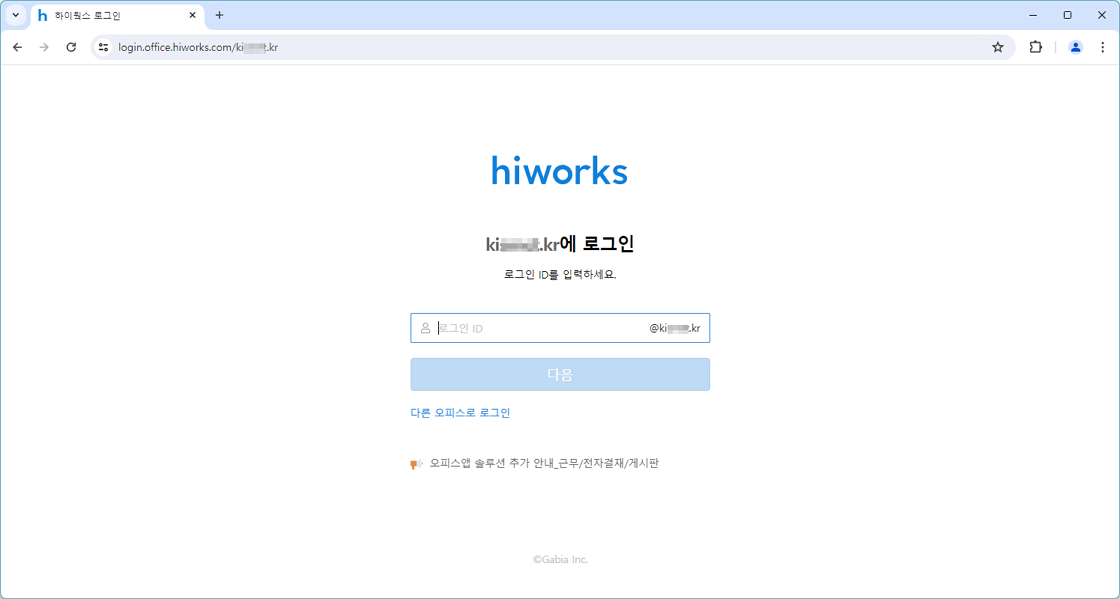Open the 다른 오피스로 로그인 link
Viewport: 1120px width, 599px height.
(460, 413)
